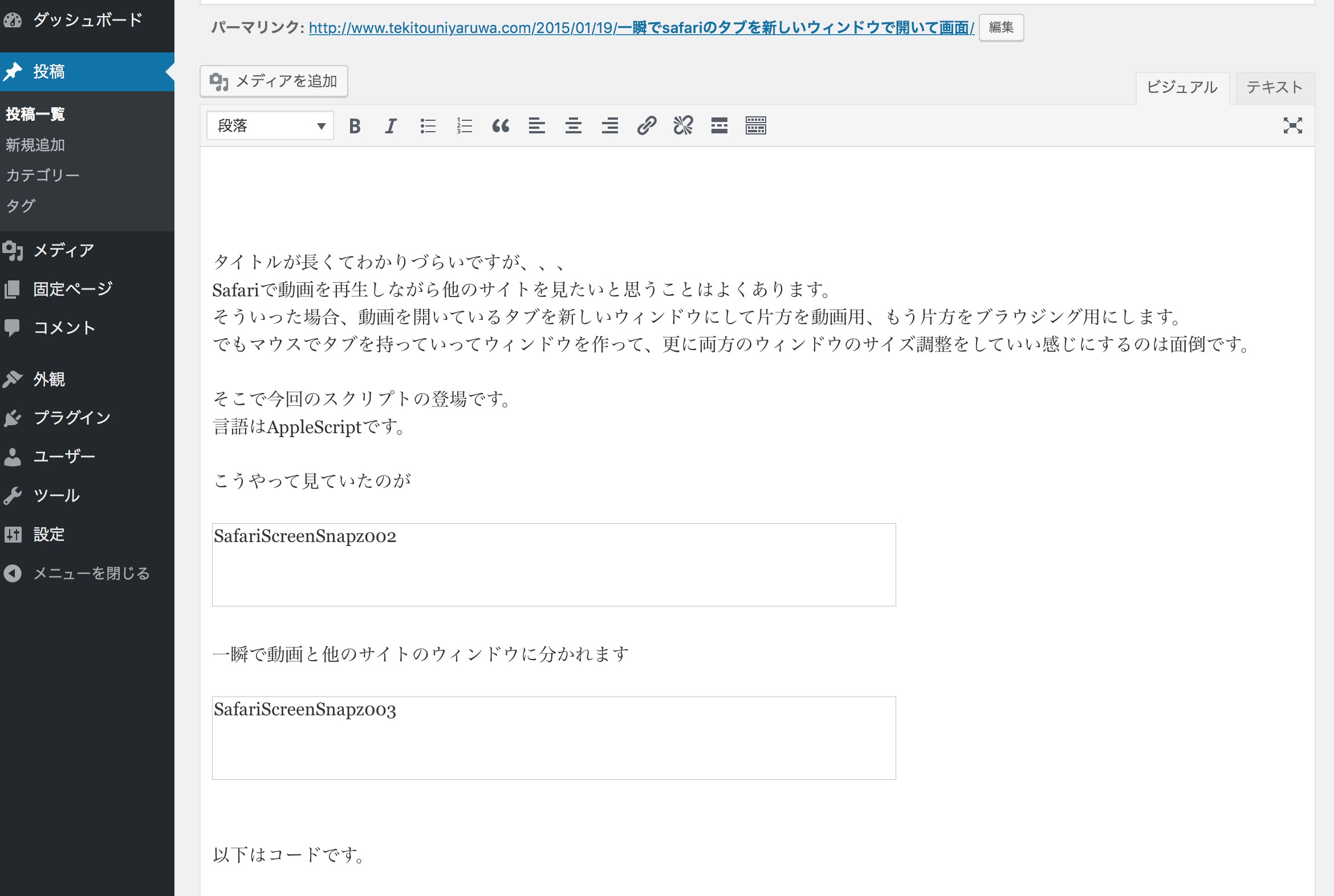This screenshot has width=1334, height=896.
Task: Go to 投稿一覧 submenu
Action: click(35, 115)
